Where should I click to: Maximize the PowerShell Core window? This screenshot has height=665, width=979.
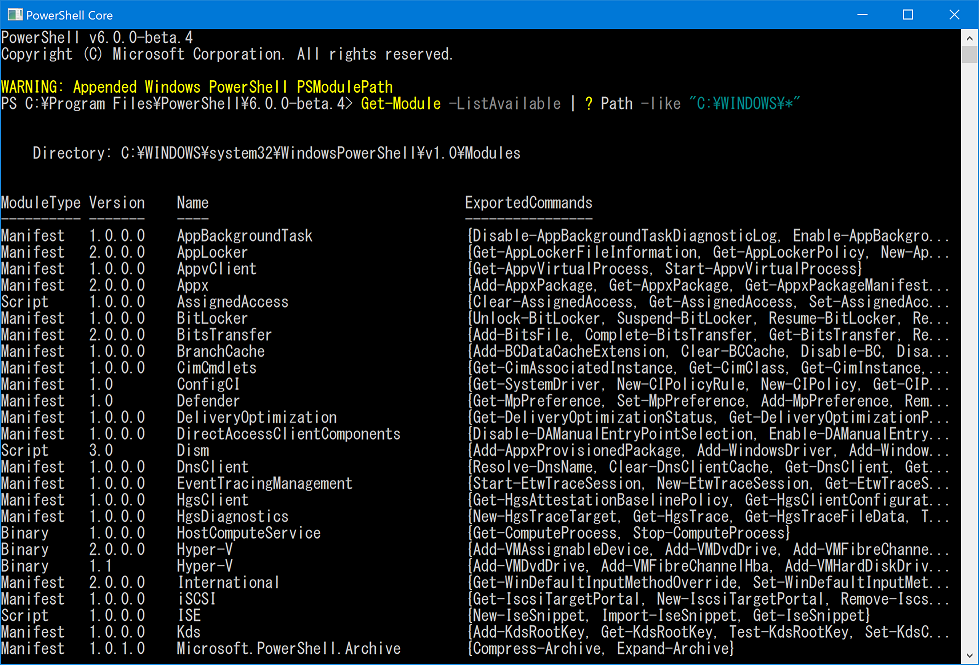pyautogui.click(x=908, y=14)
